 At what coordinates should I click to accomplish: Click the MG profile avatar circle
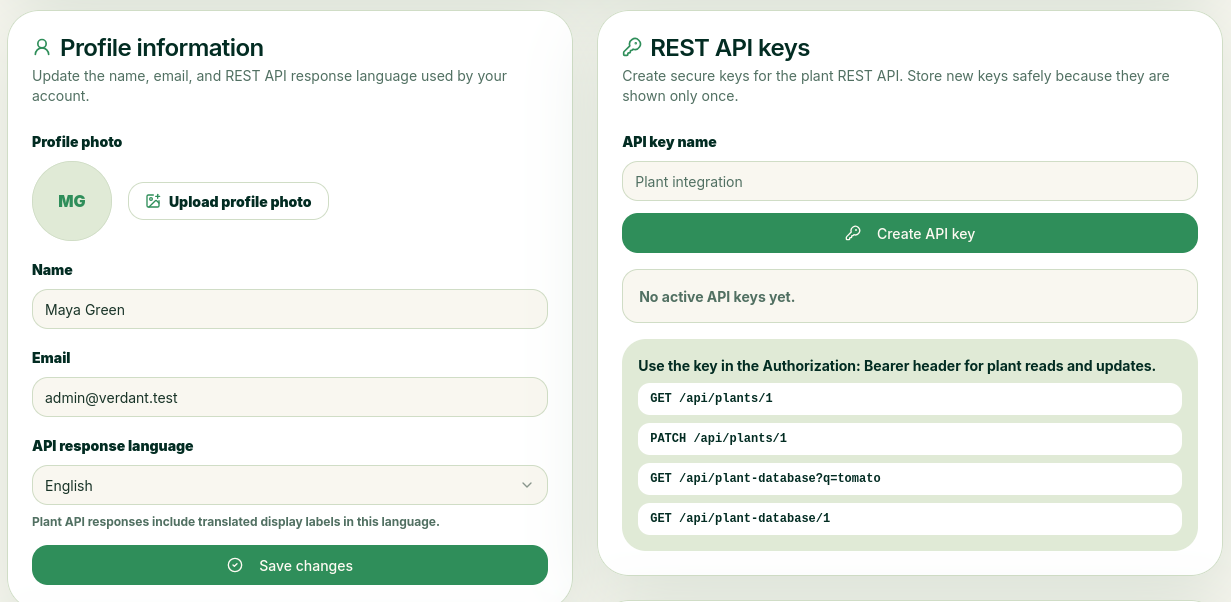(72, 201)
